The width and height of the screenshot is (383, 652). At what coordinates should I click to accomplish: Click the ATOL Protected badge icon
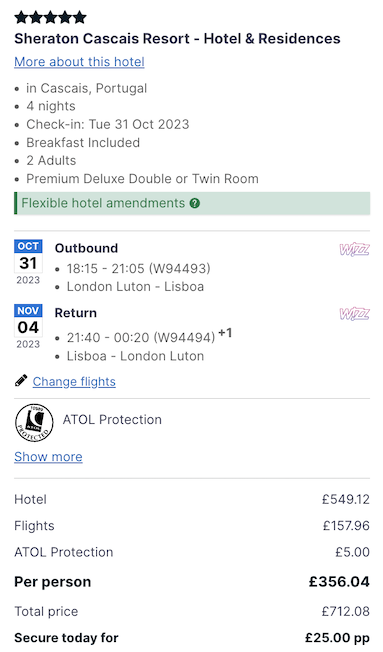point(34,423)
